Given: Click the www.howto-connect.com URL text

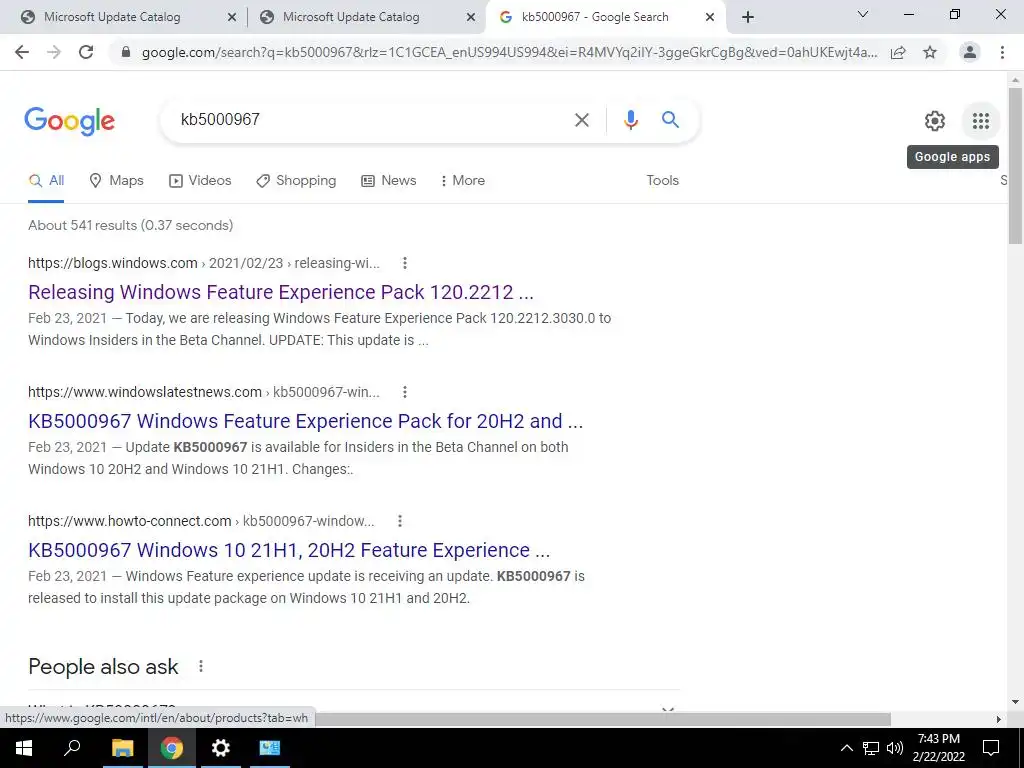Looking at the screenshot, I should click(x=129, y=521).
